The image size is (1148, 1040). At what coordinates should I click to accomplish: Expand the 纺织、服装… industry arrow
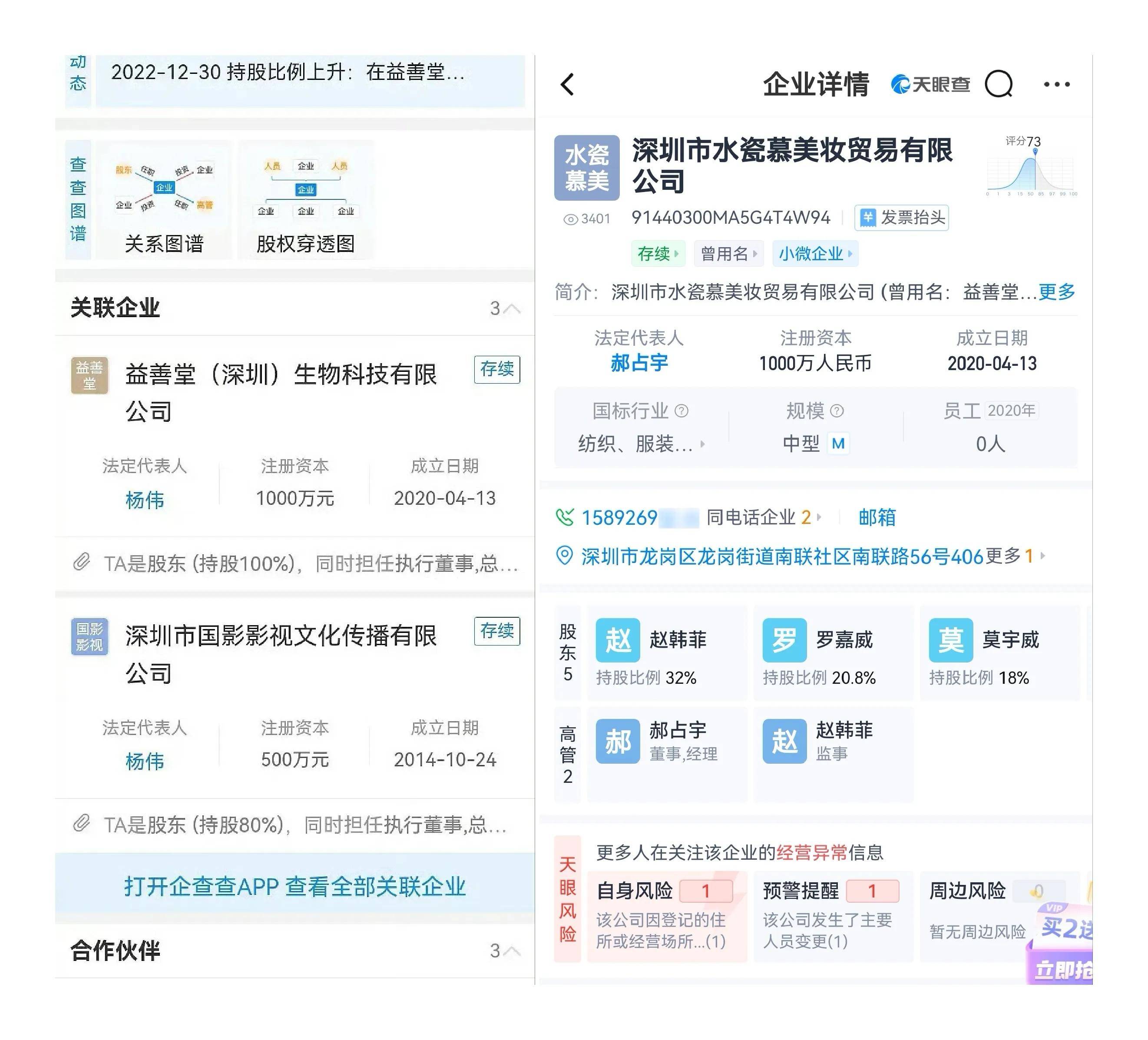(x=703, y=444)
